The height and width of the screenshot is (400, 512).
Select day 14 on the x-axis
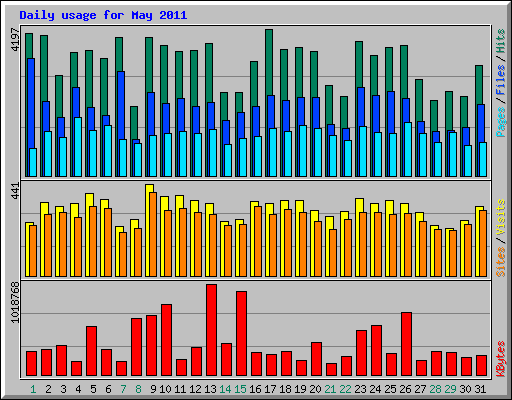click(x=225, y=389)
